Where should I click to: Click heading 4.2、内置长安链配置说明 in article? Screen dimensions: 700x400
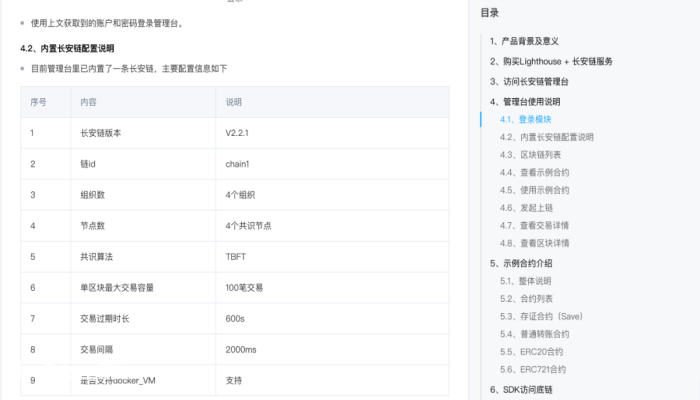click(x=67, y=48)
